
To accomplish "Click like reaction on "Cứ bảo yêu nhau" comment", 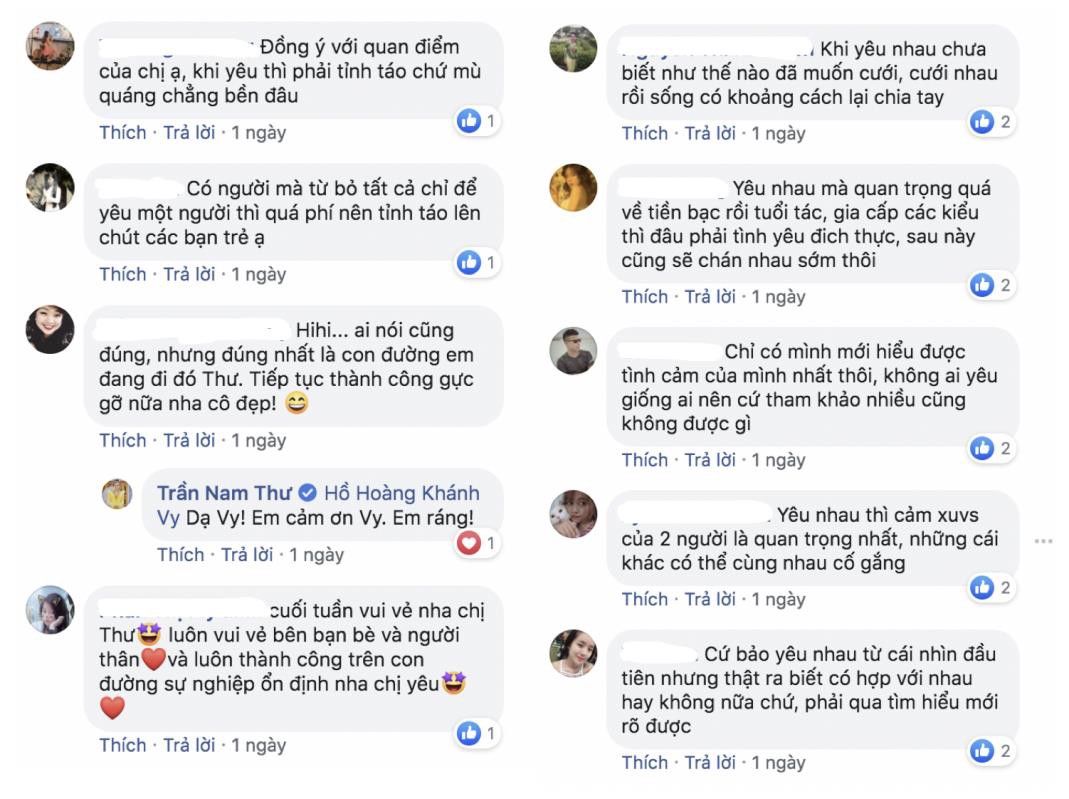I will [x=982, y=751].
